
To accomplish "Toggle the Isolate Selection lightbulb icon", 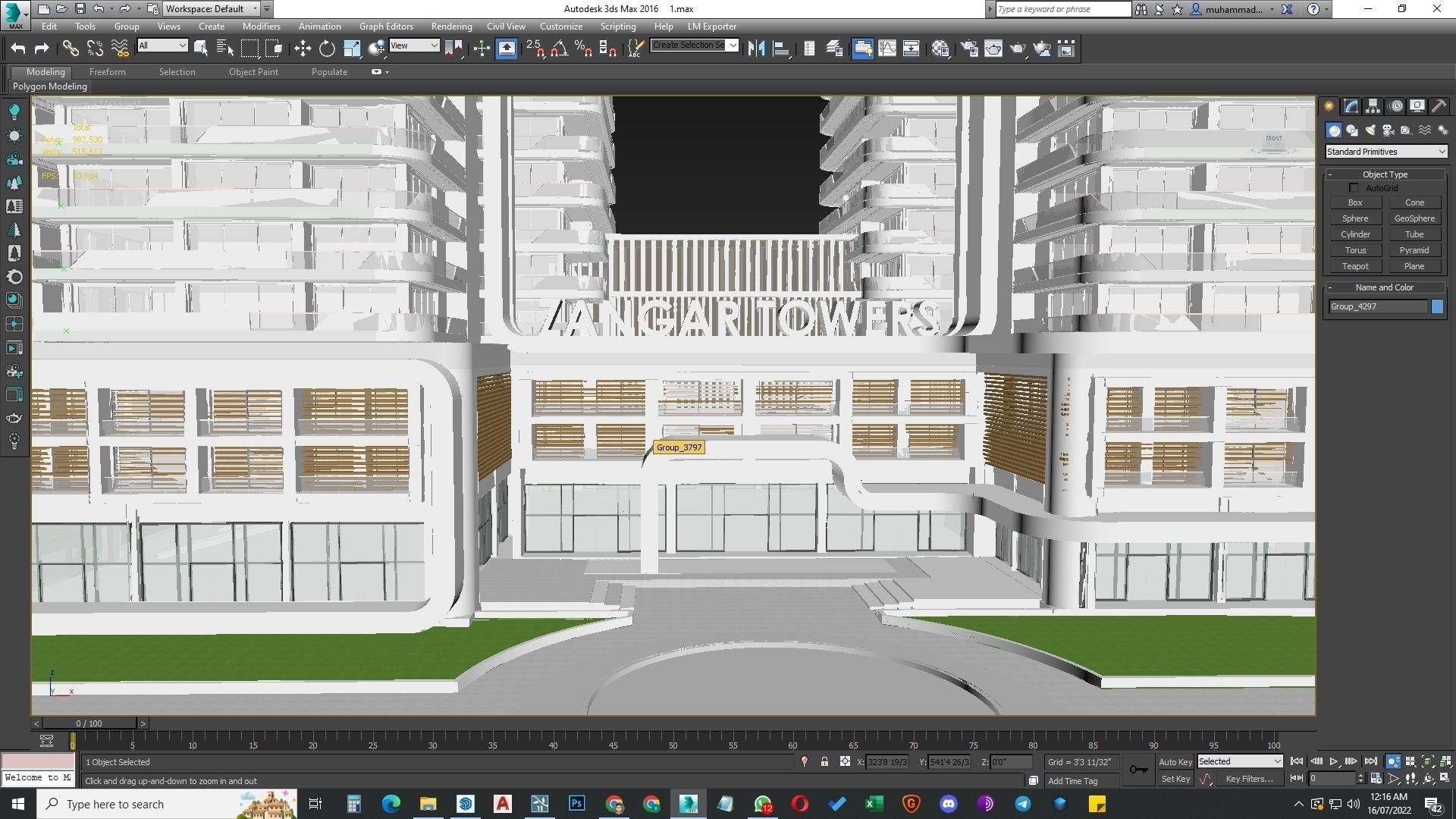I will pos(805,761).
